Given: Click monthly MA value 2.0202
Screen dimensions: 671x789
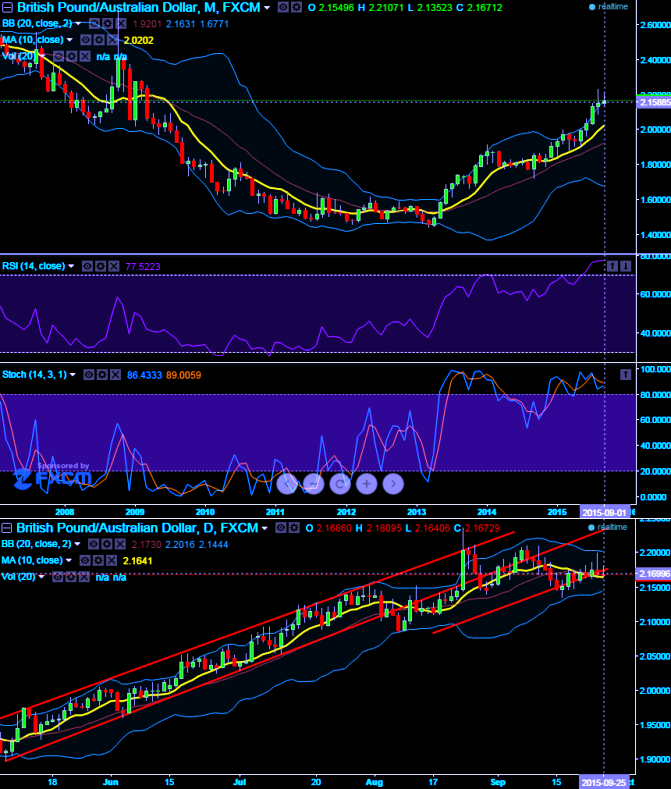Looking at the screenshot, I should (x=138, y=40).
